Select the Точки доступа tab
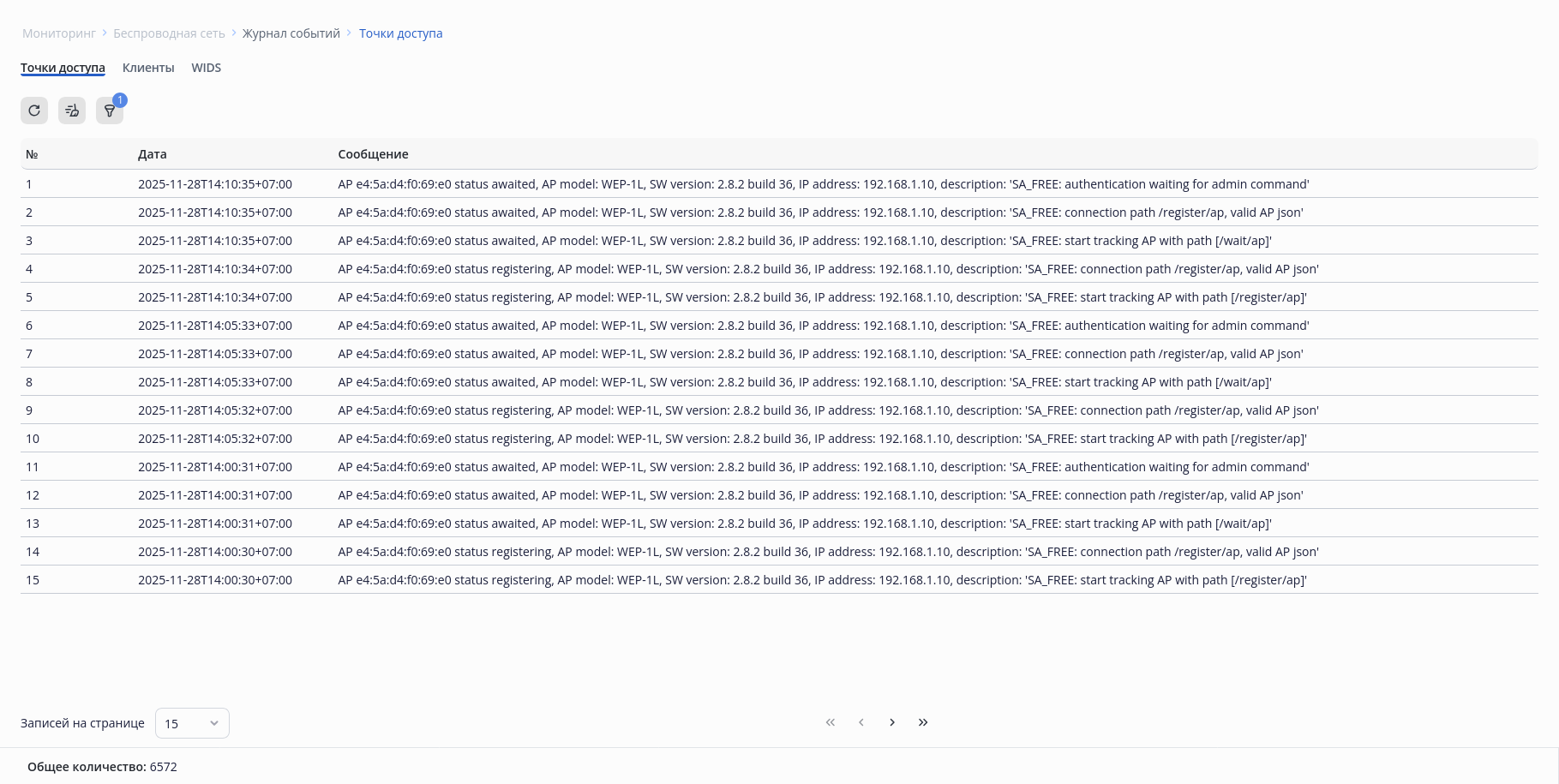The image size is (1559, 784). 63,68
